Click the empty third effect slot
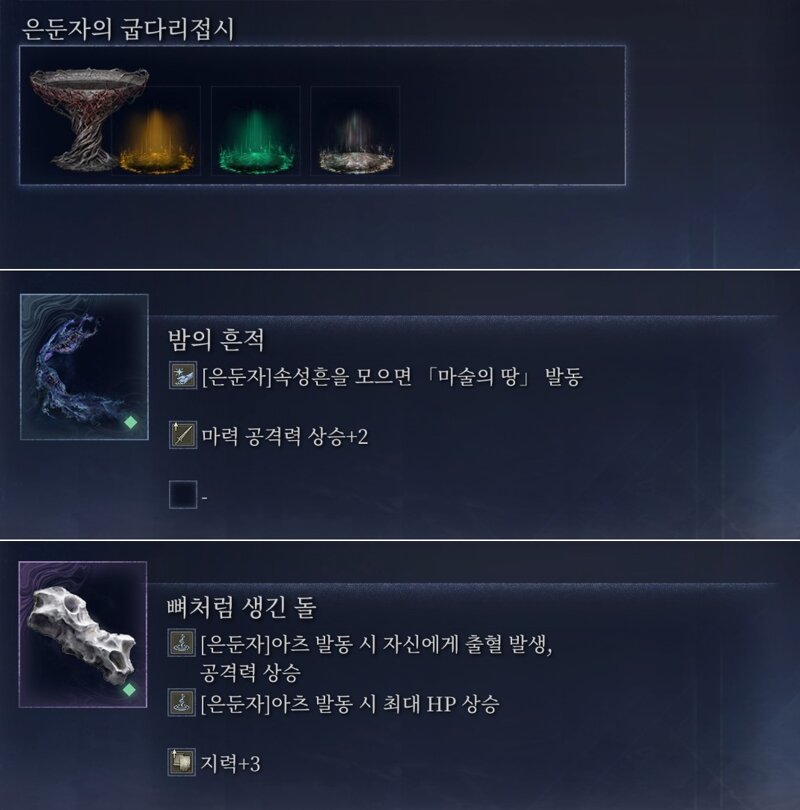Image resolution: width=800 pixels, height=810 pixels. [183, 494]
